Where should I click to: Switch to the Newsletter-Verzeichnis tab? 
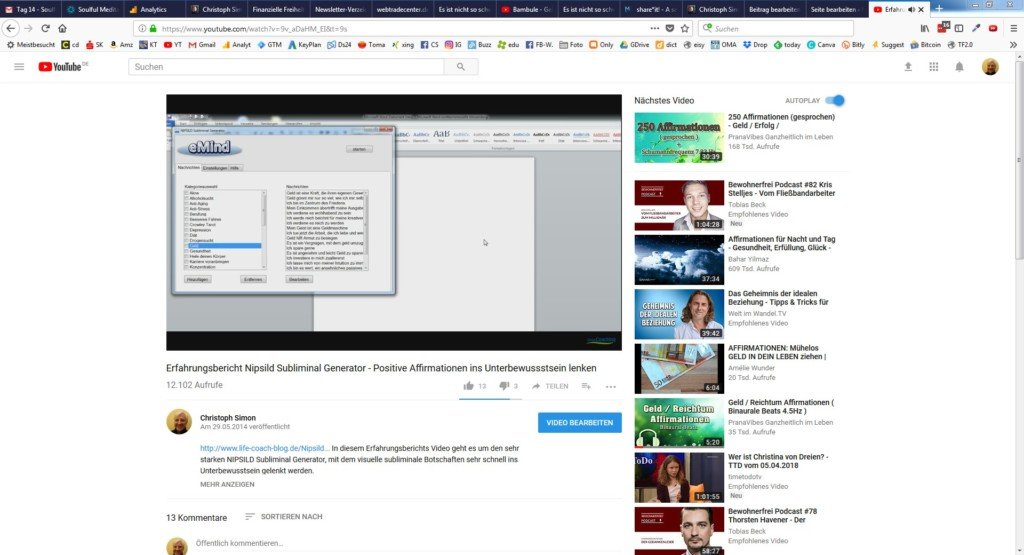[340, 9]
